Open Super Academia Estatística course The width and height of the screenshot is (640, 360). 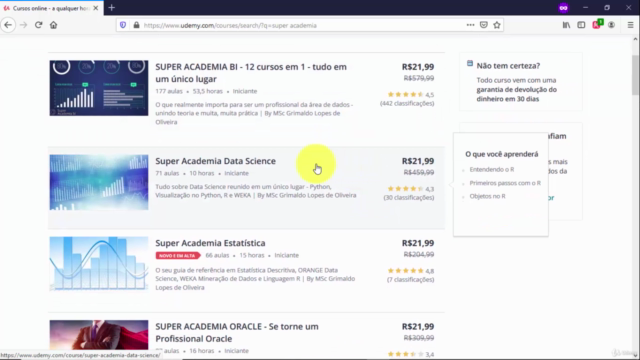tap(210, 243)
